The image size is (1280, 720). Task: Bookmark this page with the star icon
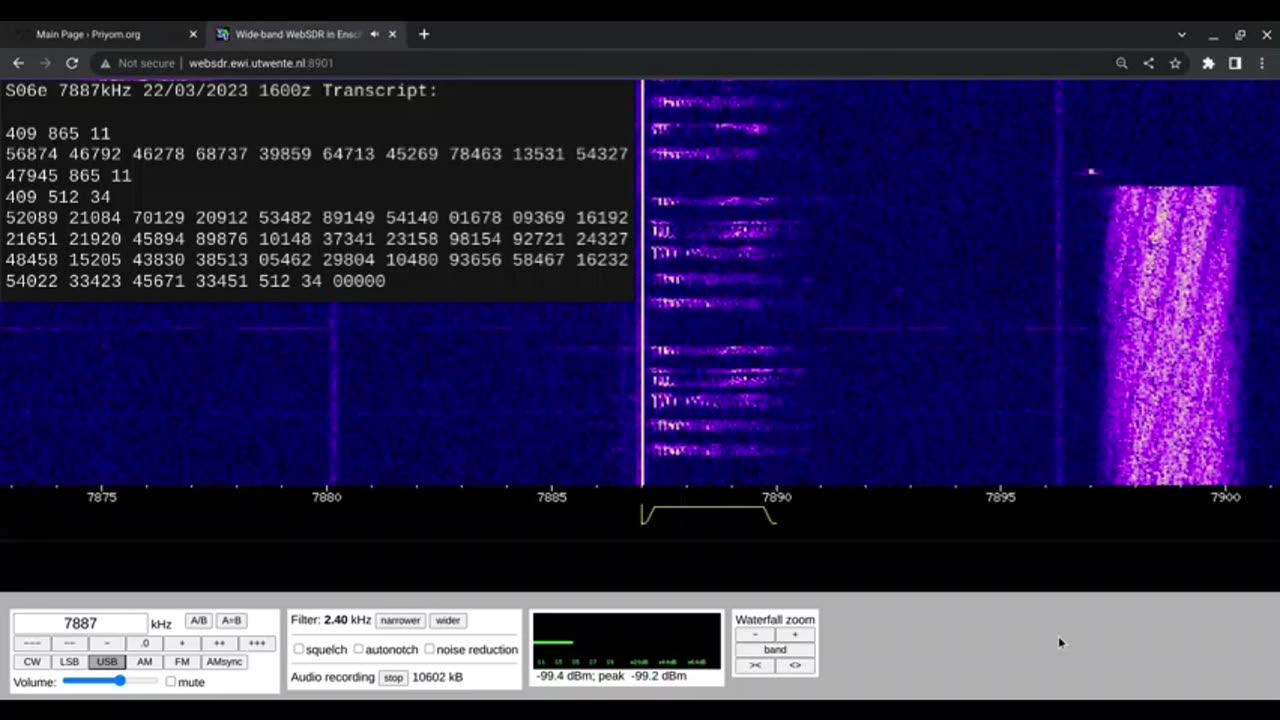click(1175, 63)
